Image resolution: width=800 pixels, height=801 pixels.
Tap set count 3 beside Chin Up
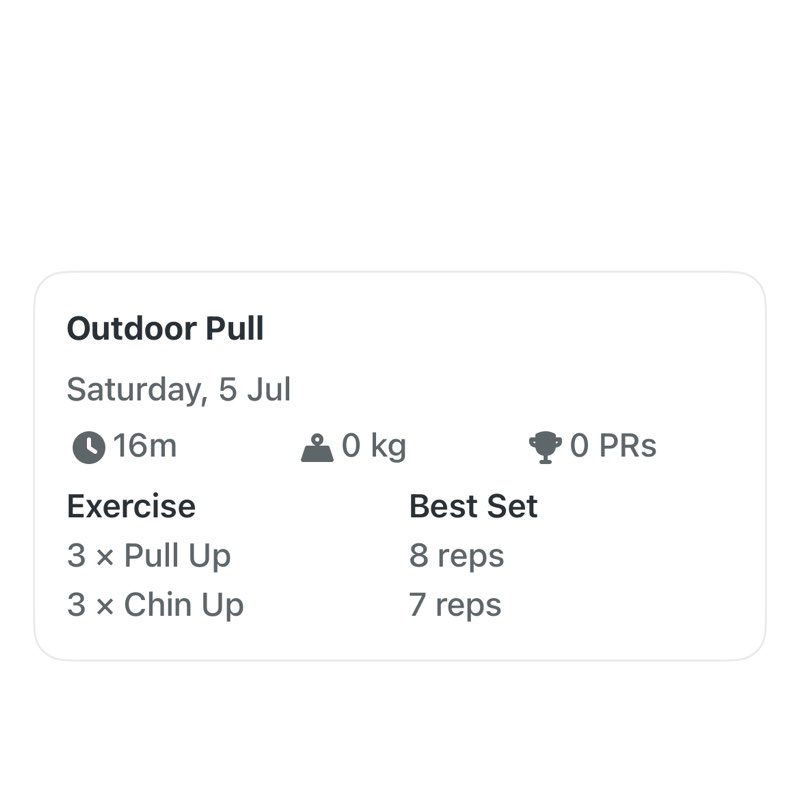[x=76, y=605]
